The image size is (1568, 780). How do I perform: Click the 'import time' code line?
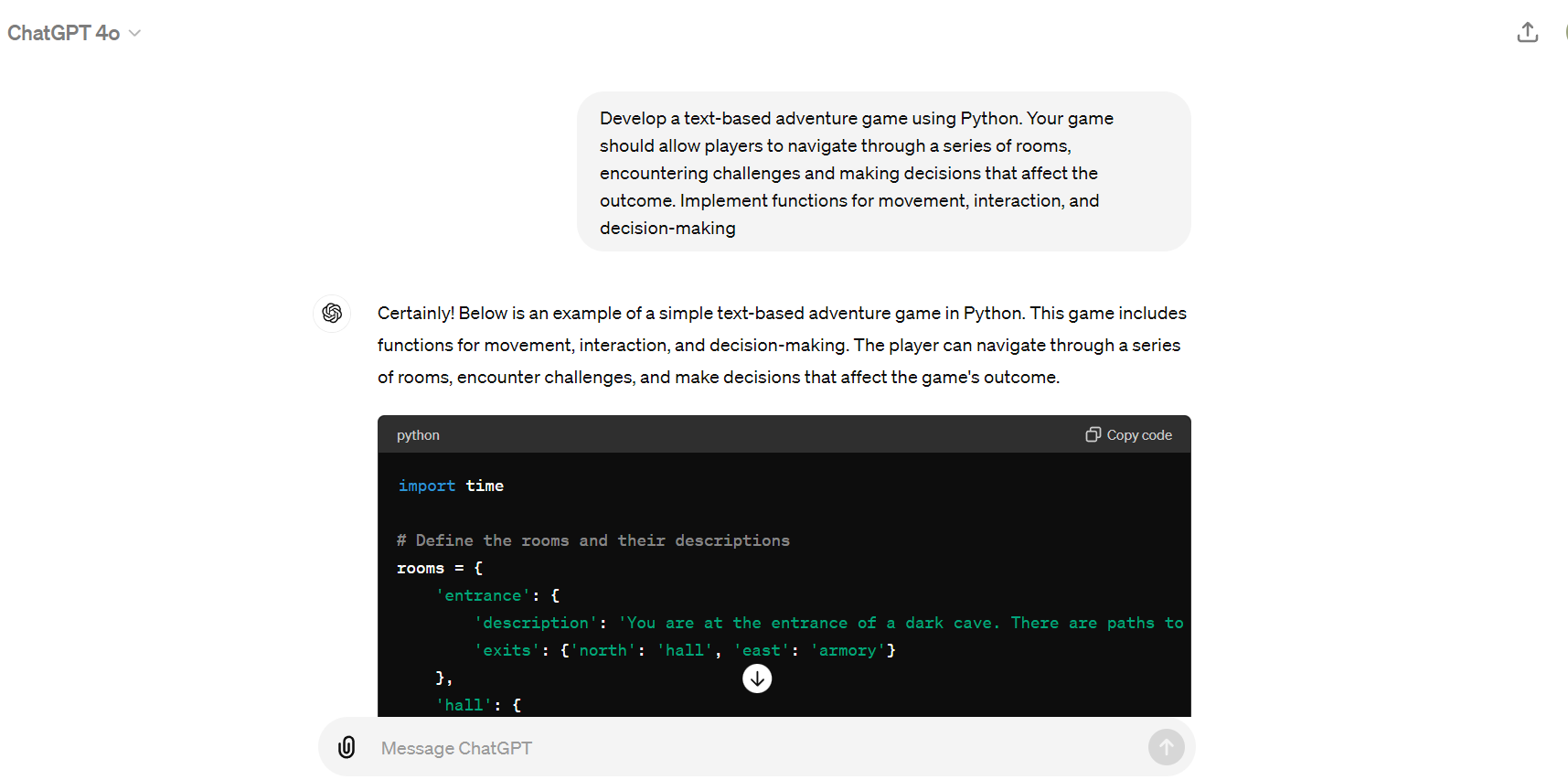(451, 486)
